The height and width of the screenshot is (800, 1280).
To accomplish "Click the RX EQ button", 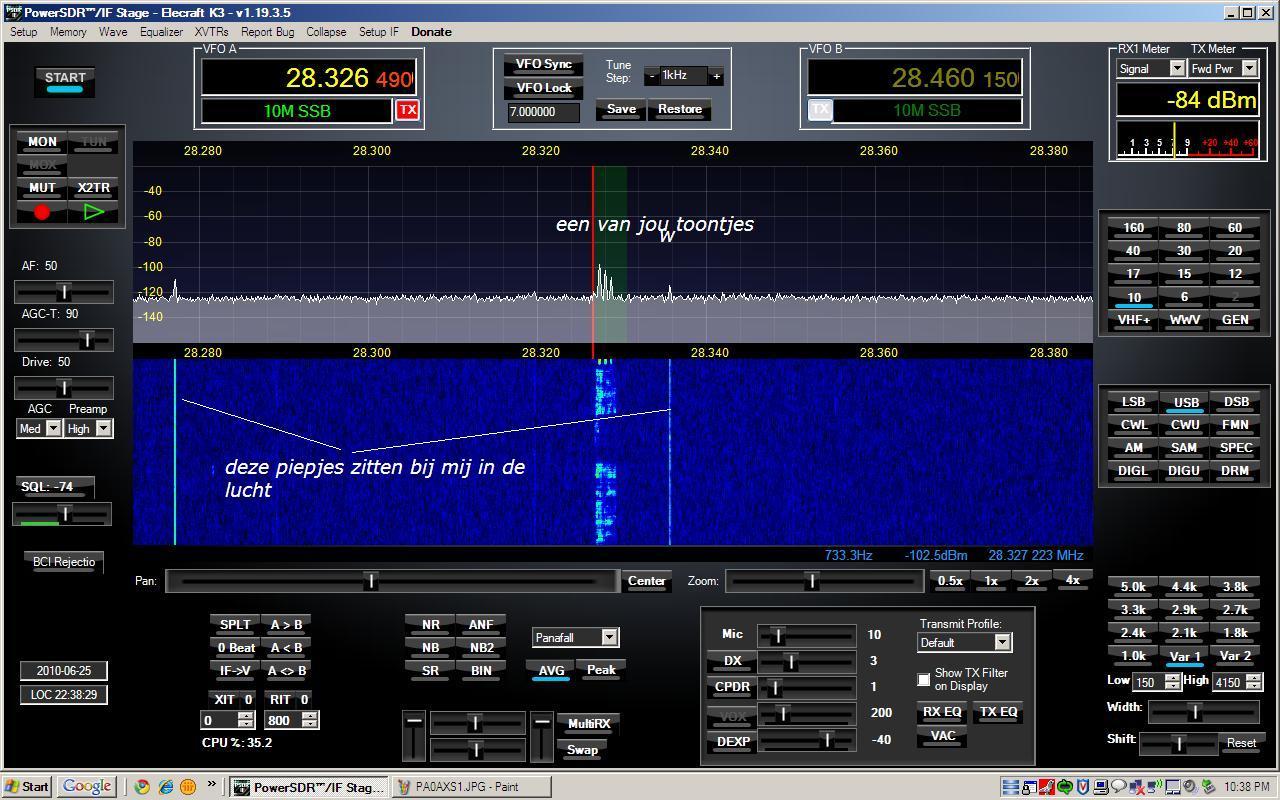I will coord(942,712).
